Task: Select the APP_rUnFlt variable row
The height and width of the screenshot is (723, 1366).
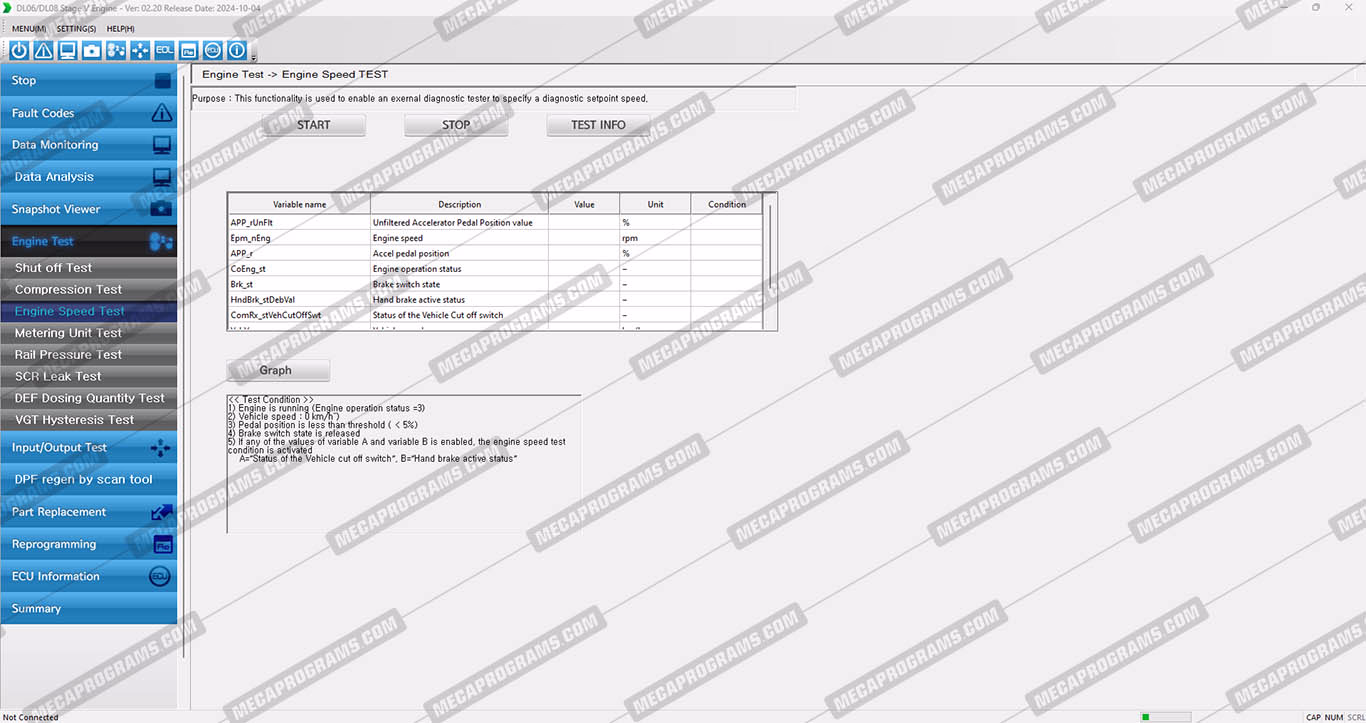Action: [495, 222]
